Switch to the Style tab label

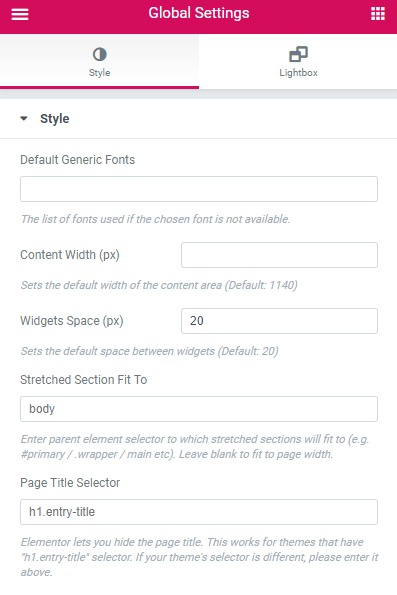click(x=99, y=73)
